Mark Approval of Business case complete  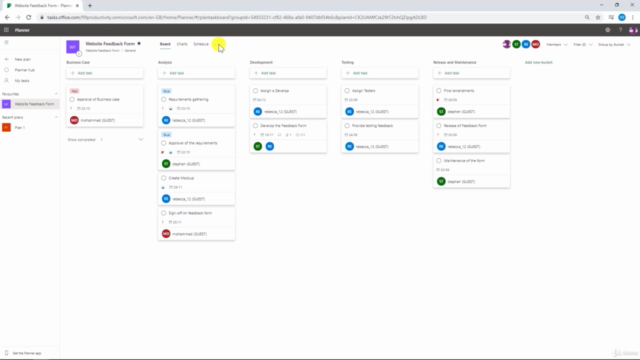coord(72,99)
